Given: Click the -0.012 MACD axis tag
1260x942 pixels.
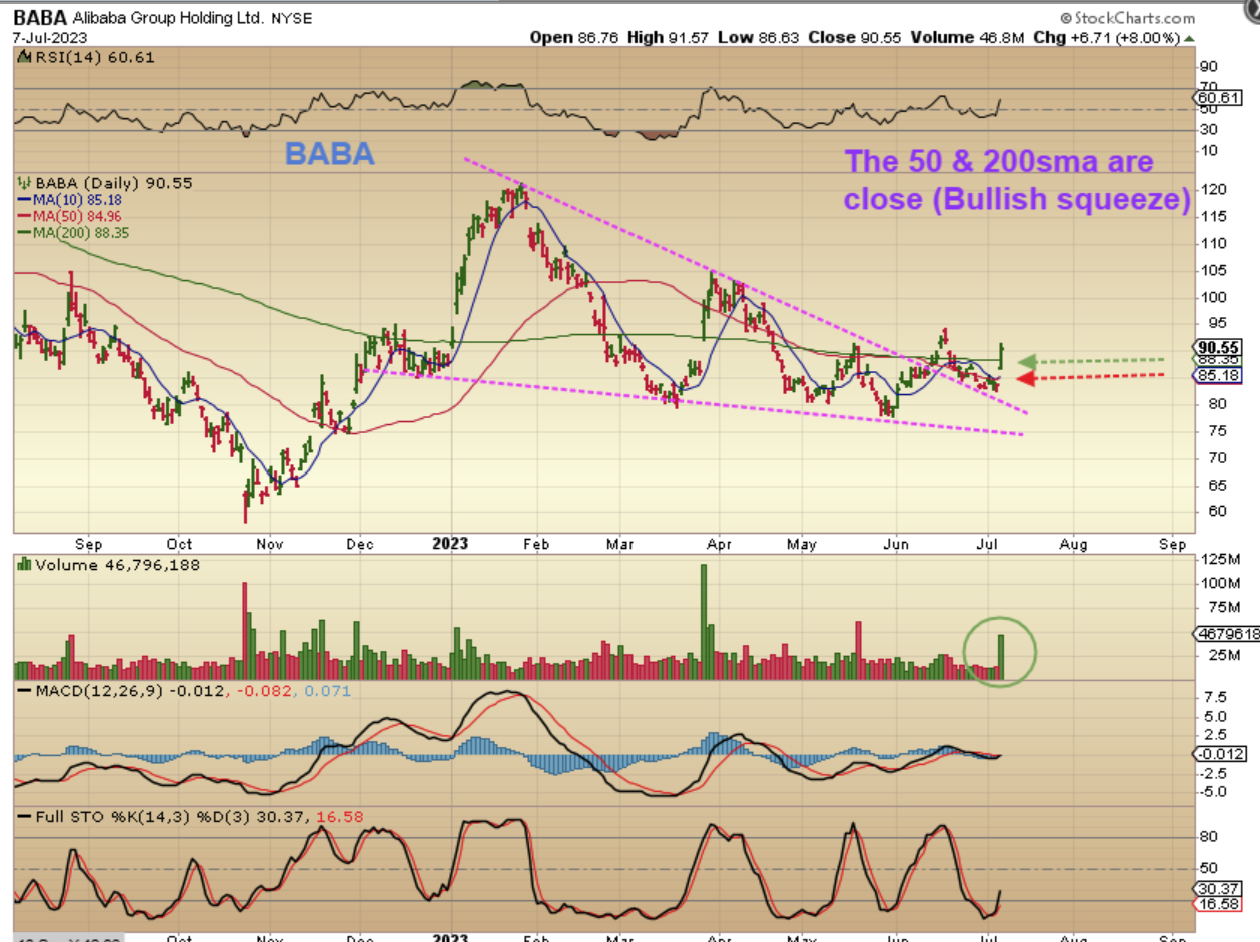Looking at the screenshot, I should [1220, 754].
